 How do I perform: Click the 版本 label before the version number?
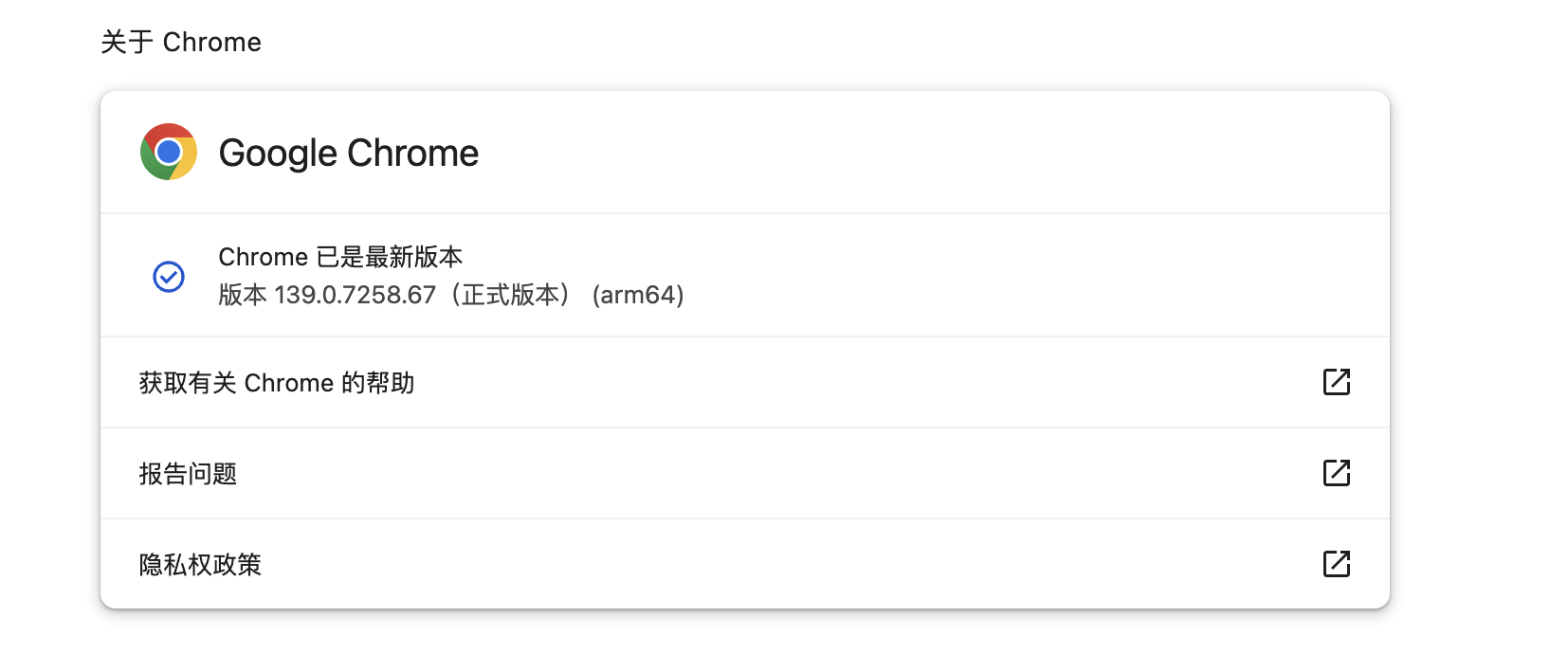(x=243, y=295)
